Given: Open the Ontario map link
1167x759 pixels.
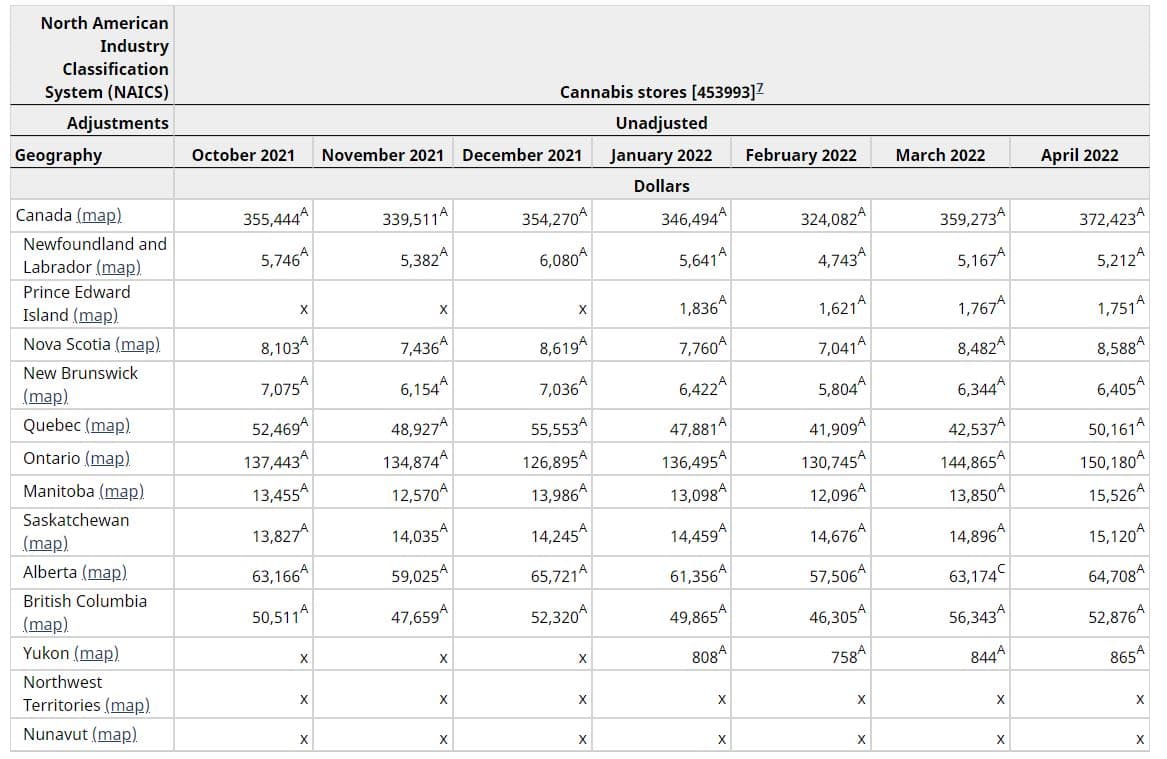Looking at the screenshot, I should (x=108, y=458).
